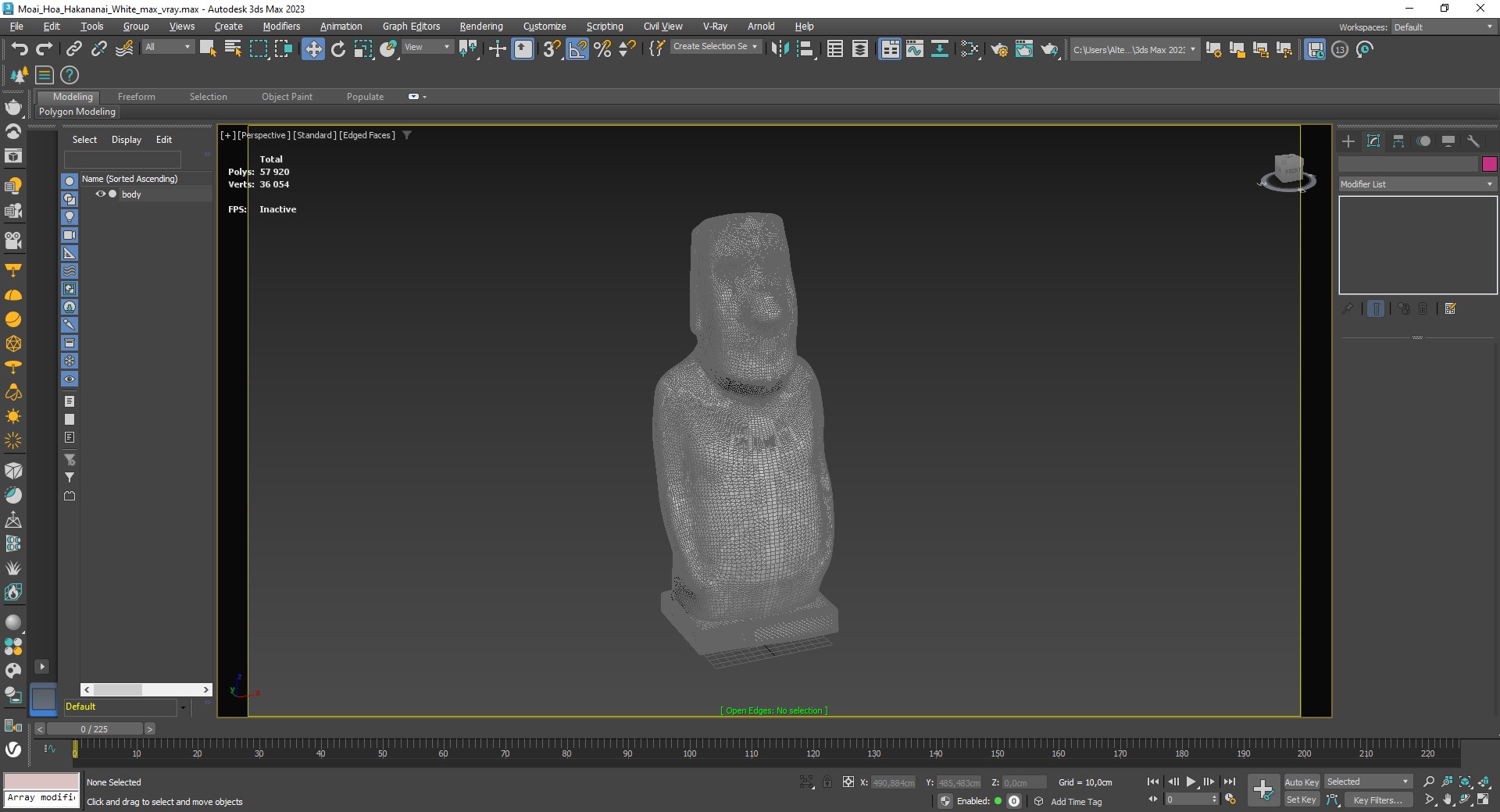Play the animation
Image resolution: width=1500 pixels, height=812 pixels.
click(x=1191, y=782)
